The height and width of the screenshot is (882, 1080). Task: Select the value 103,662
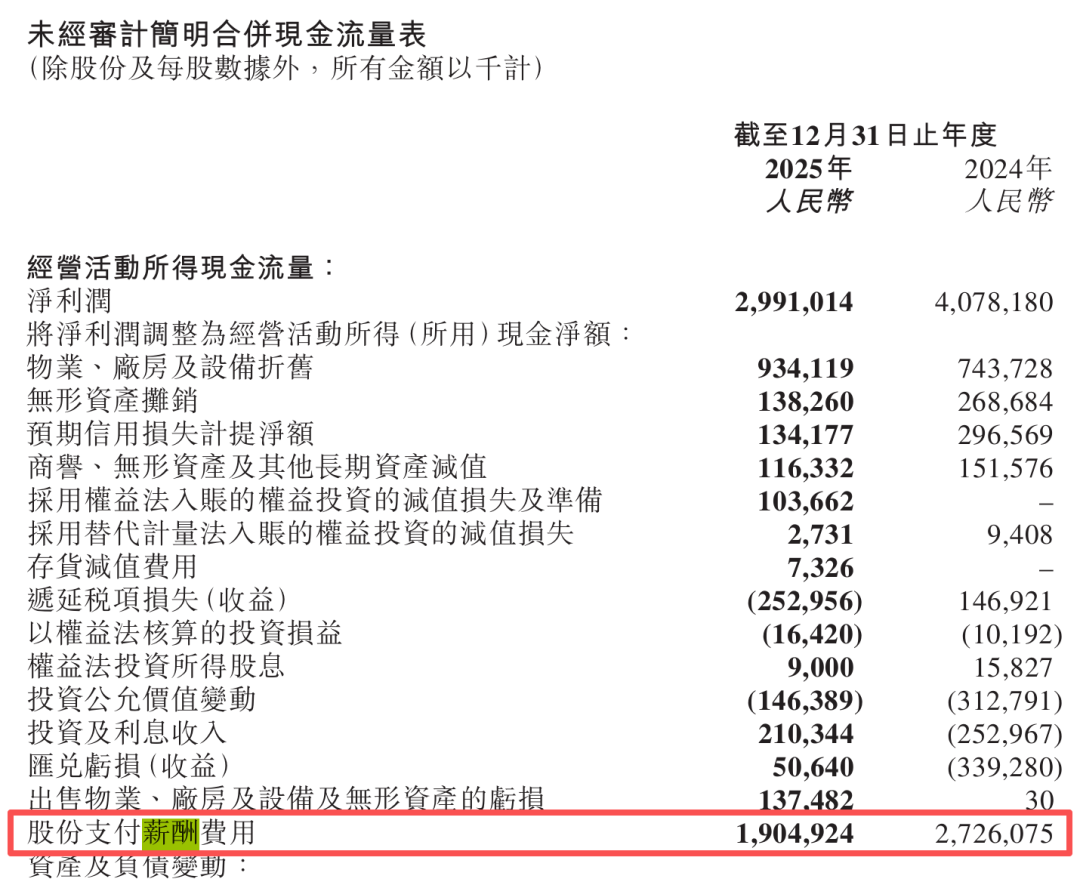click(x=806, y=501)
